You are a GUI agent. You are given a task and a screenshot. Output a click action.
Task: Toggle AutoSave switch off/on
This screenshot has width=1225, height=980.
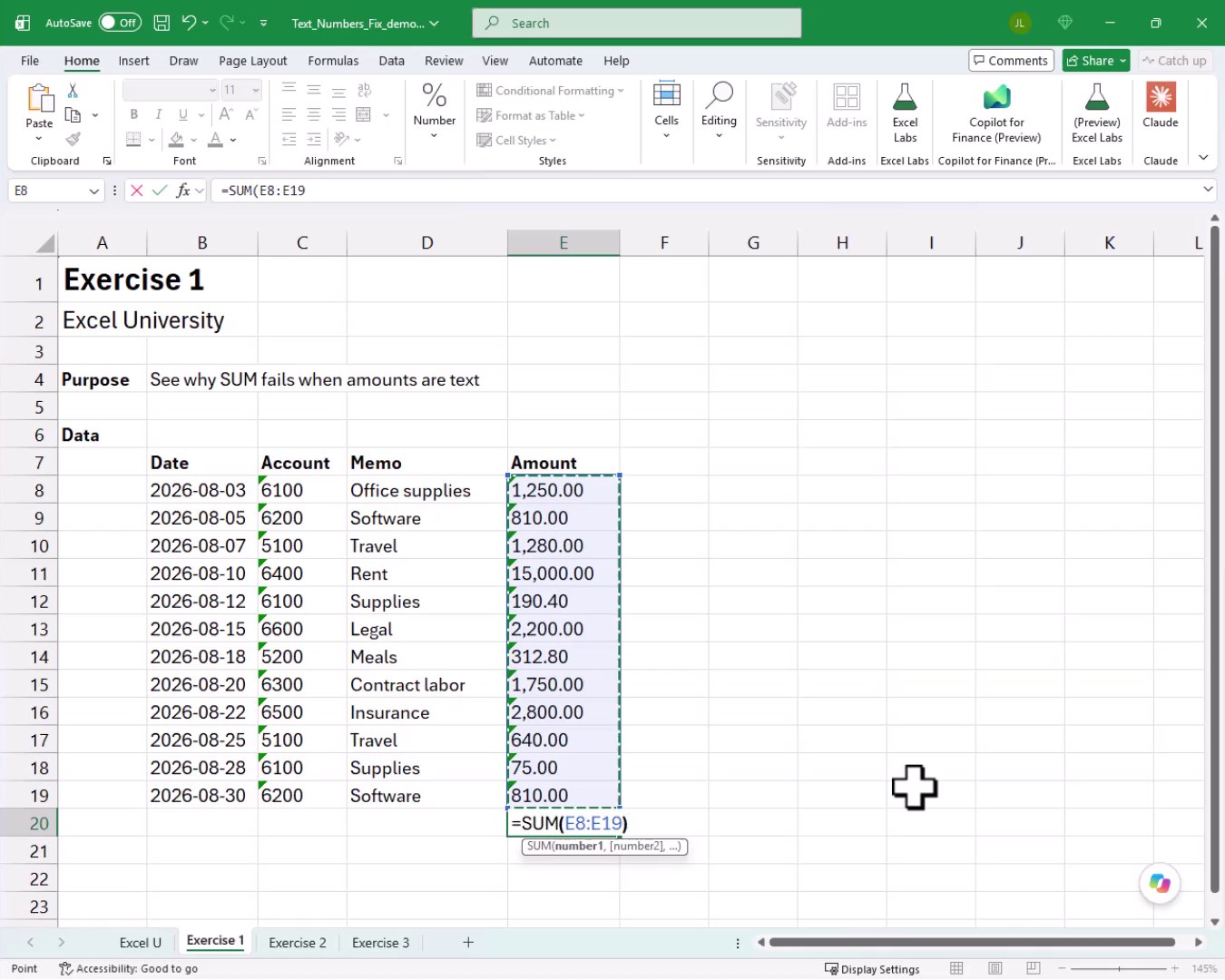pyautogui.click(x=120, y=23)
